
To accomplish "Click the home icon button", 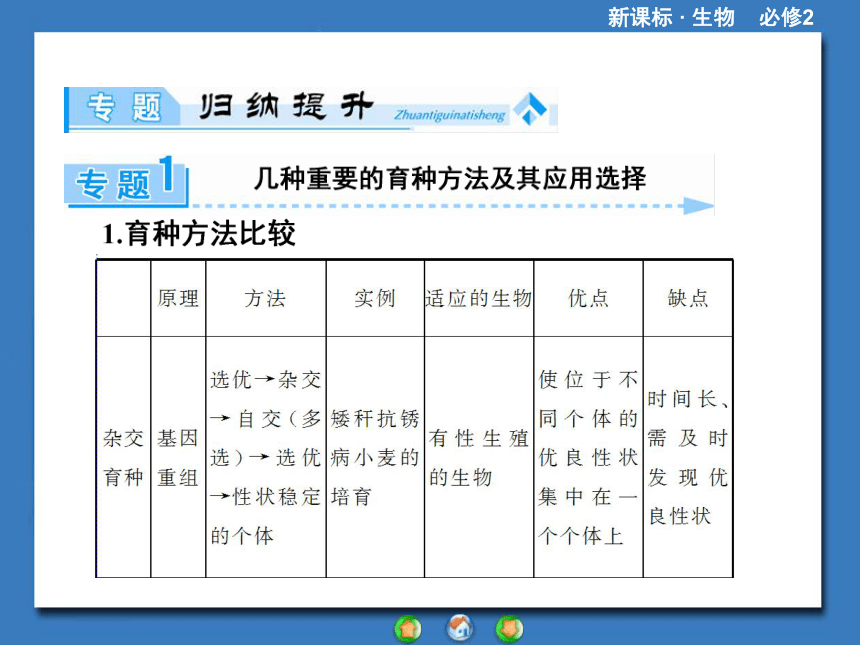I will [460, 627].
